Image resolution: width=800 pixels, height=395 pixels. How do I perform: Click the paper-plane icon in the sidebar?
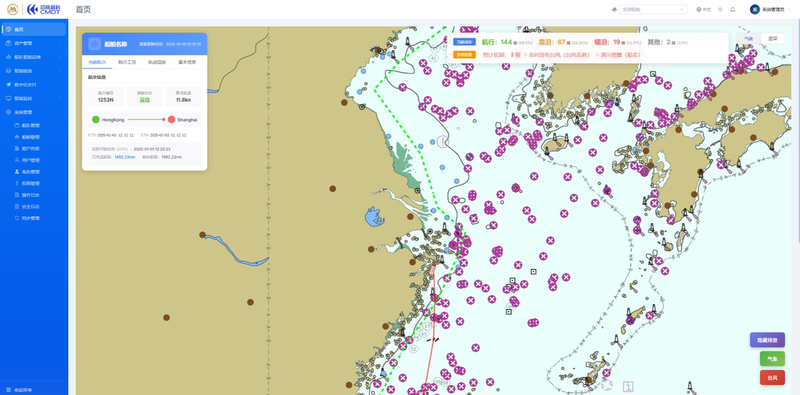point(8,84)
